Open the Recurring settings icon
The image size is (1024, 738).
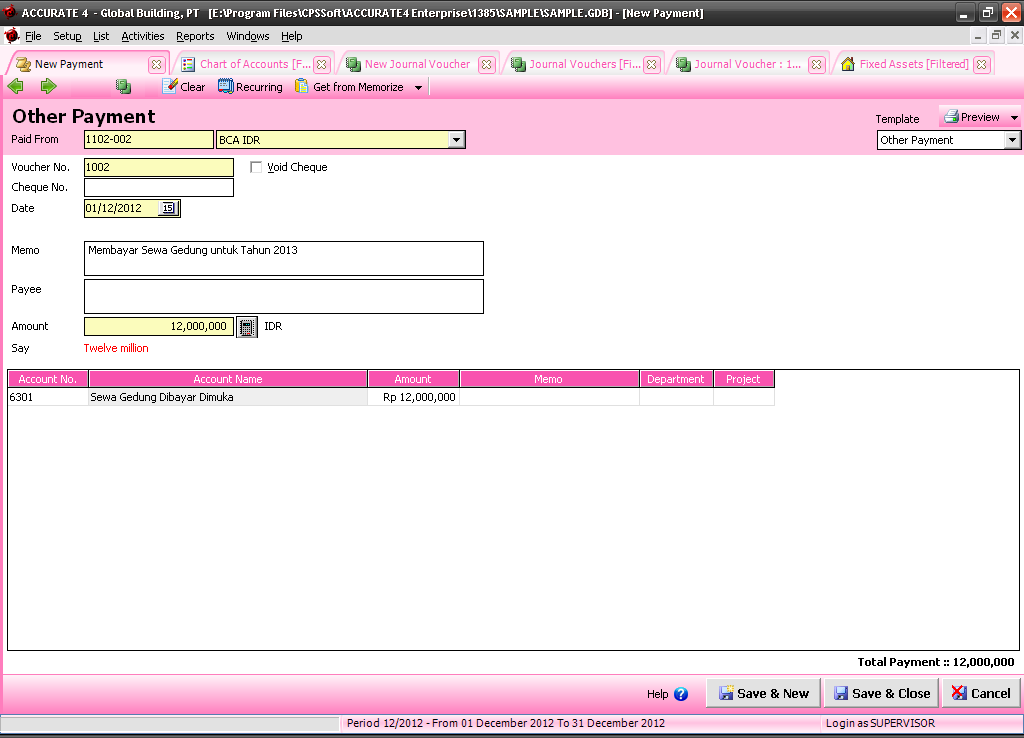pyautogui.click(x=226, y=87)
